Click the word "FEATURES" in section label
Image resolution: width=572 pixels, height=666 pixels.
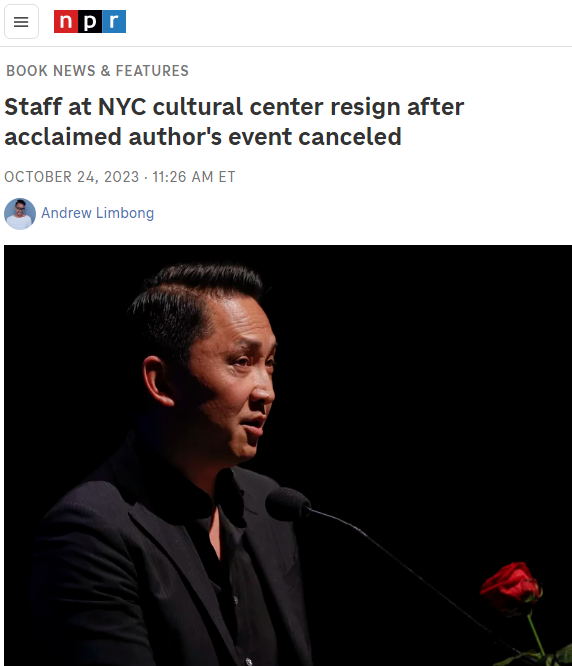[x=152, y=71]
